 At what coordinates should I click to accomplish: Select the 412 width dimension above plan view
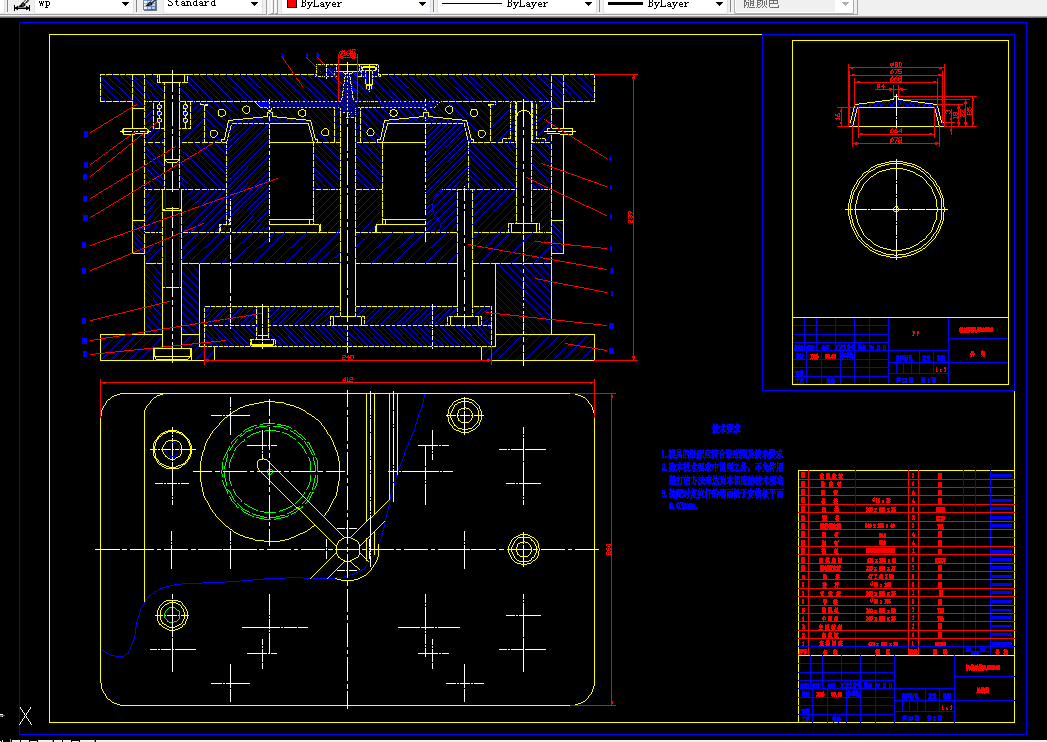[347, 379]
